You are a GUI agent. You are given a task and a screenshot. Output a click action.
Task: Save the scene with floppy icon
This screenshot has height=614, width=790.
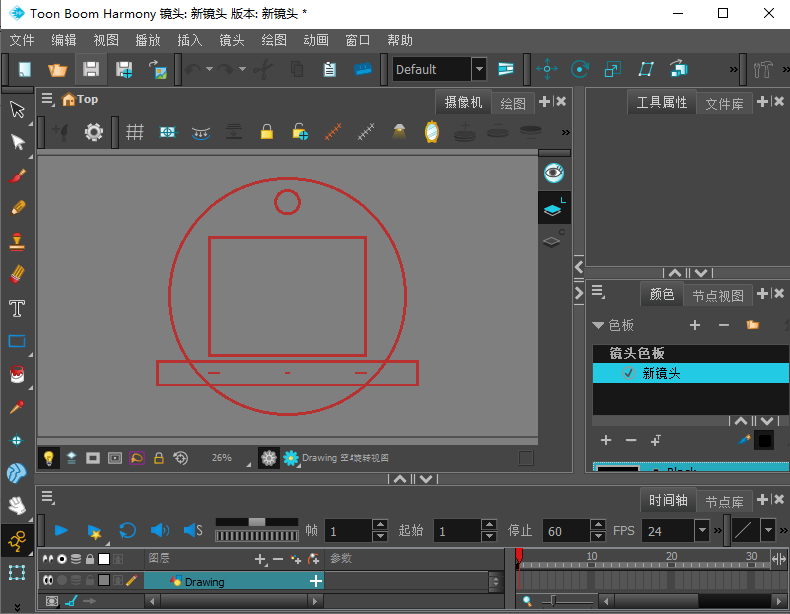(91, 69)
